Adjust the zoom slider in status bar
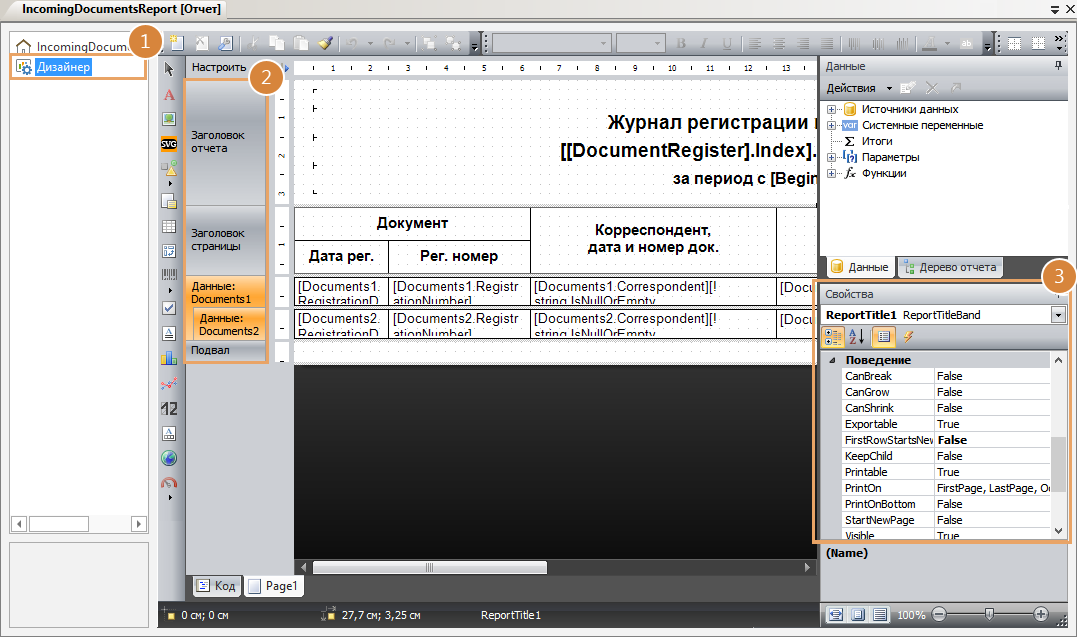Image resolution: width=1077 pixels, height=637 pixels. tap(989, 614)
